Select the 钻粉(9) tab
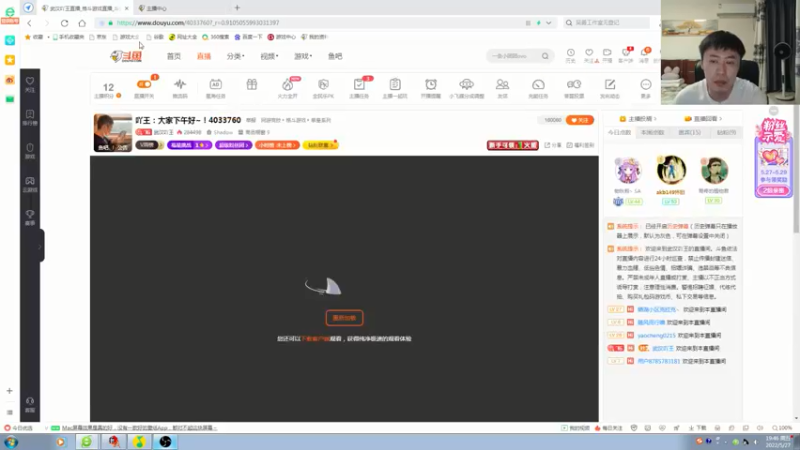 point(727,133)
